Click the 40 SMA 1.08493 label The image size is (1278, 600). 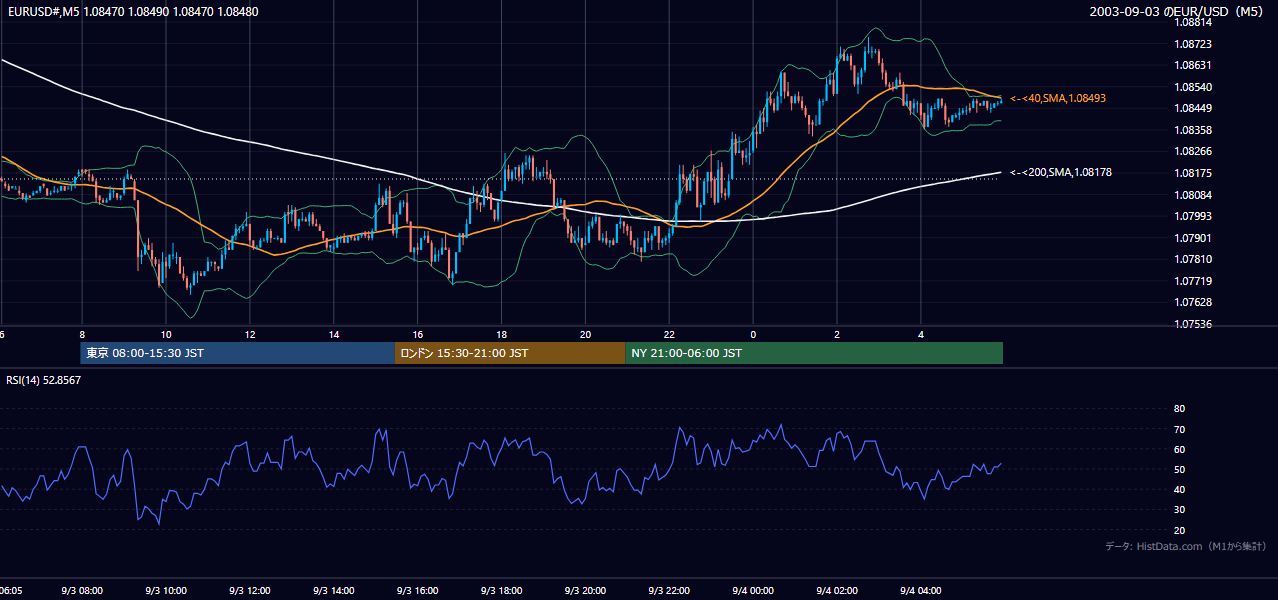point(1058,98)
